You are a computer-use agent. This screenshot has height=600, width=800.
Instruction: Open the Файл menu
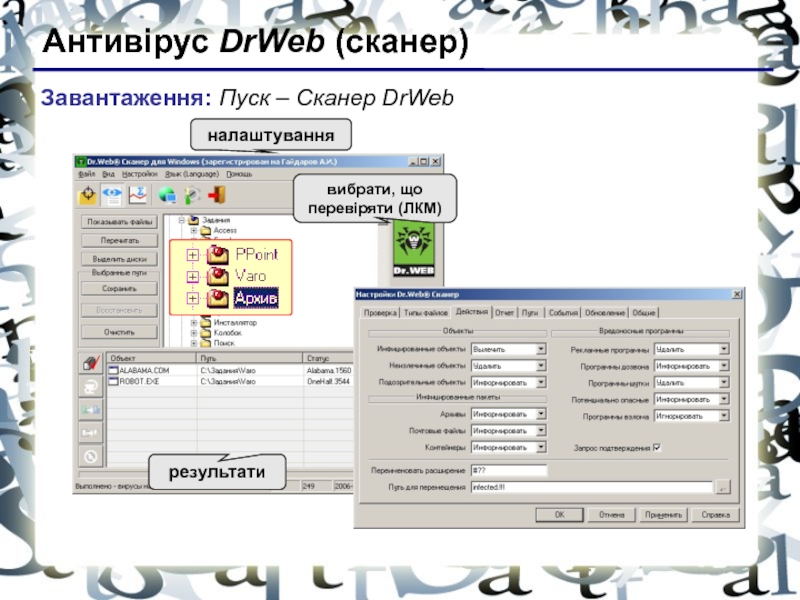click(87, 174)
